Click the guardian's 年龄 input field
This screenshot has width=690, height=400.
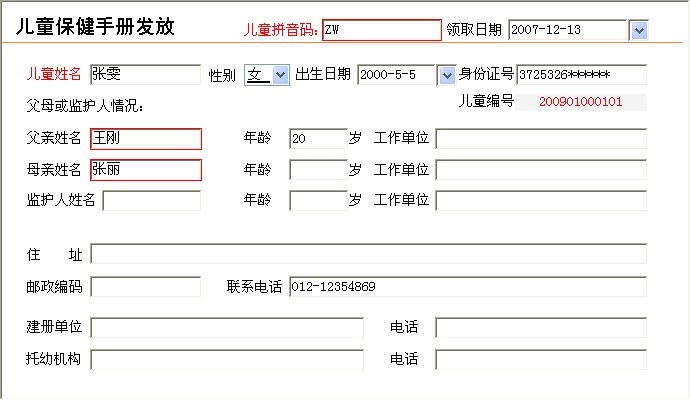(x=318, y=201)
